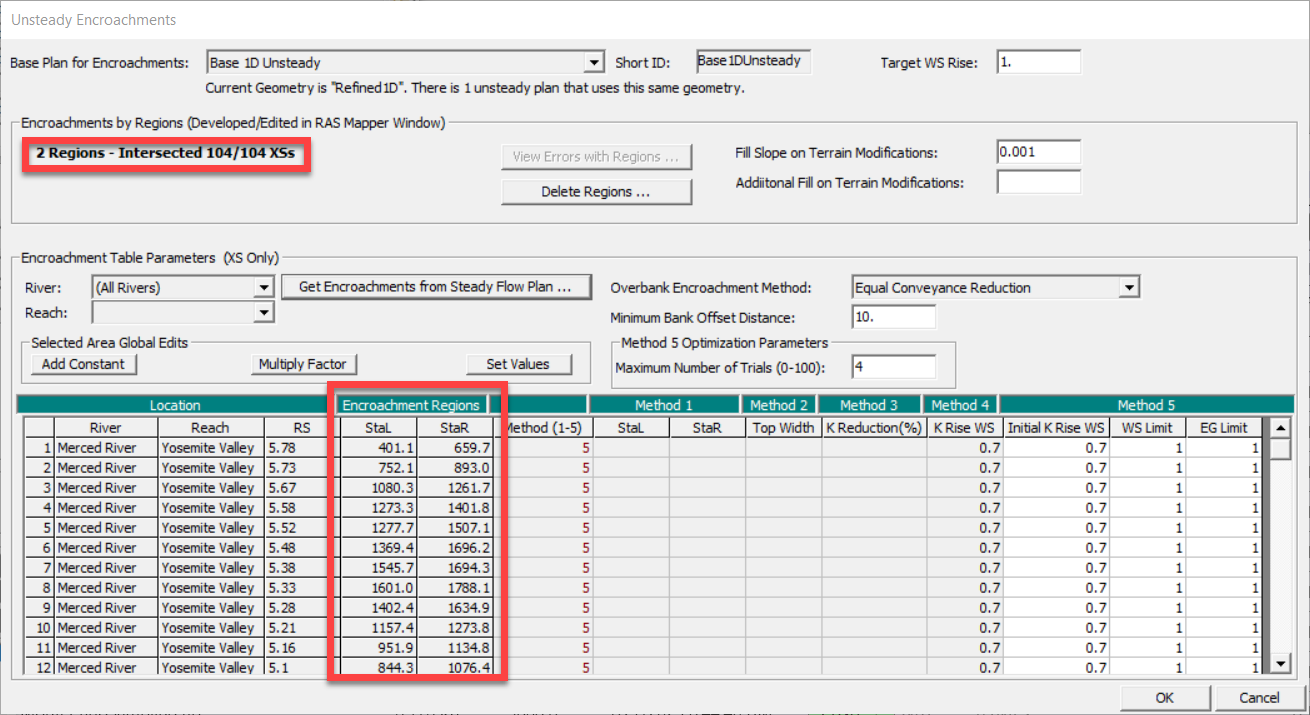The image size is (1310, 715).
Task: Click the Set Values button
Action: tap(517, 364)
